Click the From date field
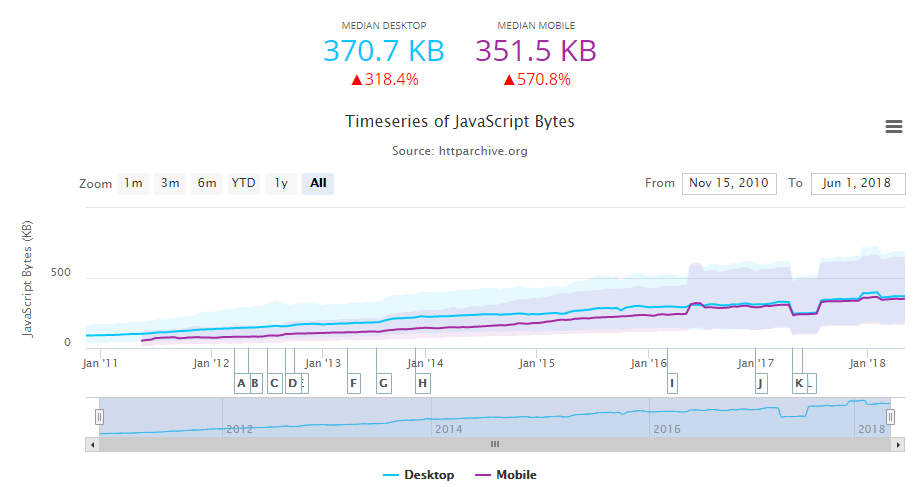Screen dimensions: 918x487 729,183
